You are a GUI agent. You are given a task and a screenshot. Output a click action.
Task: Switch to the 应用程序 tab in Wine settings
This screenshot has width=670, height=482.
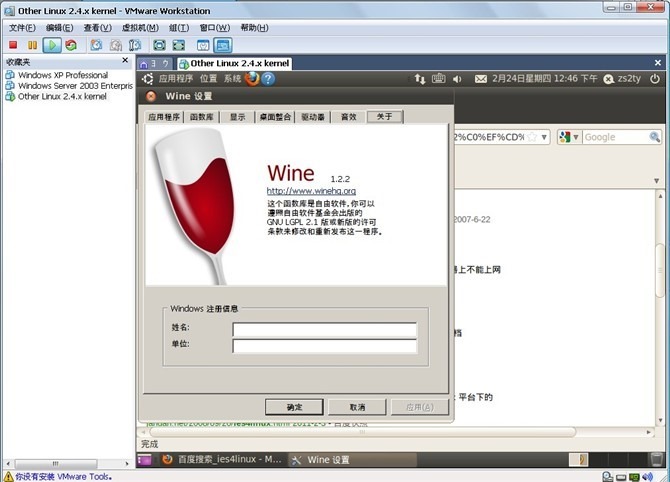164,117
